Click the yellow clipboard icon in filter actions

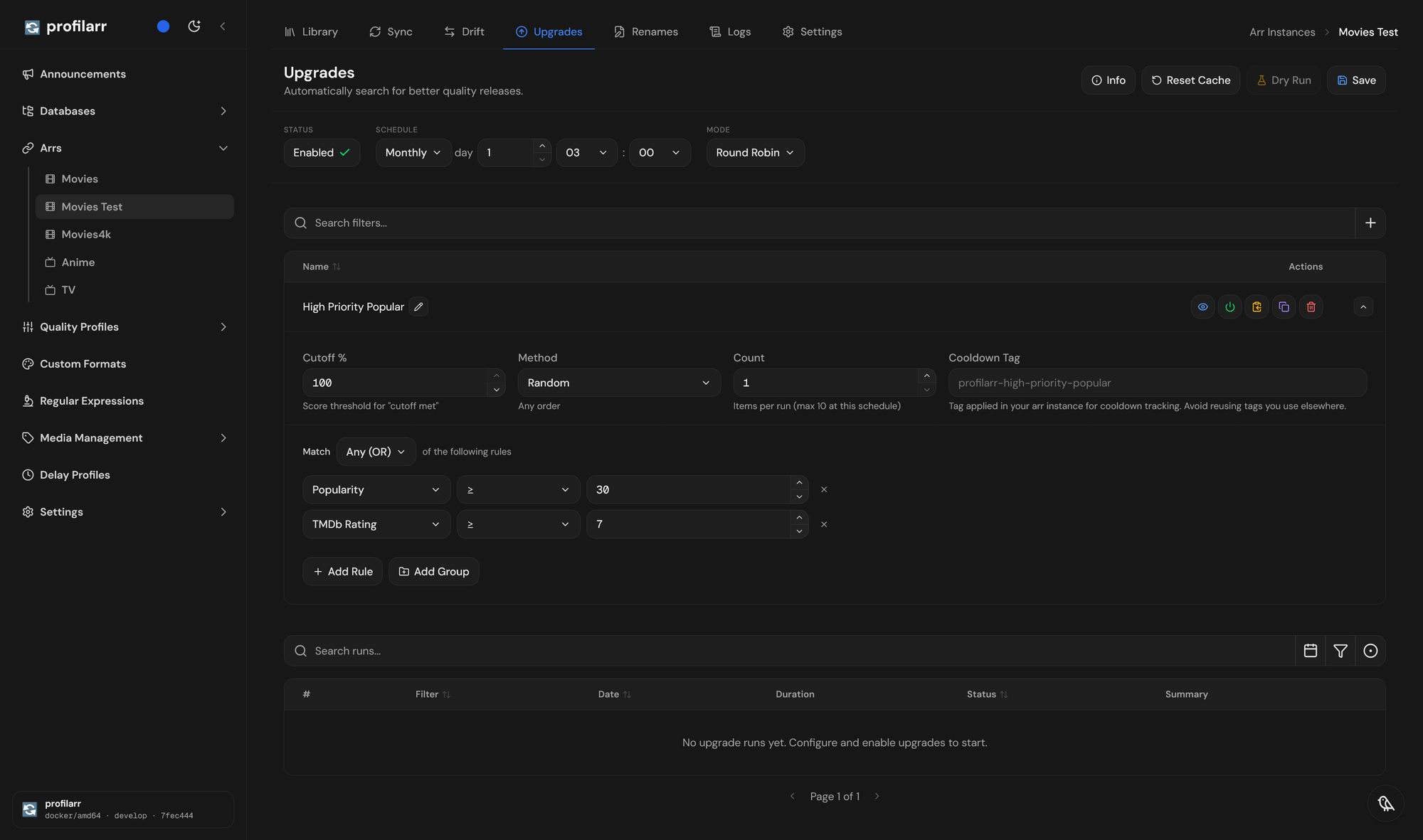click(1257, 307)
